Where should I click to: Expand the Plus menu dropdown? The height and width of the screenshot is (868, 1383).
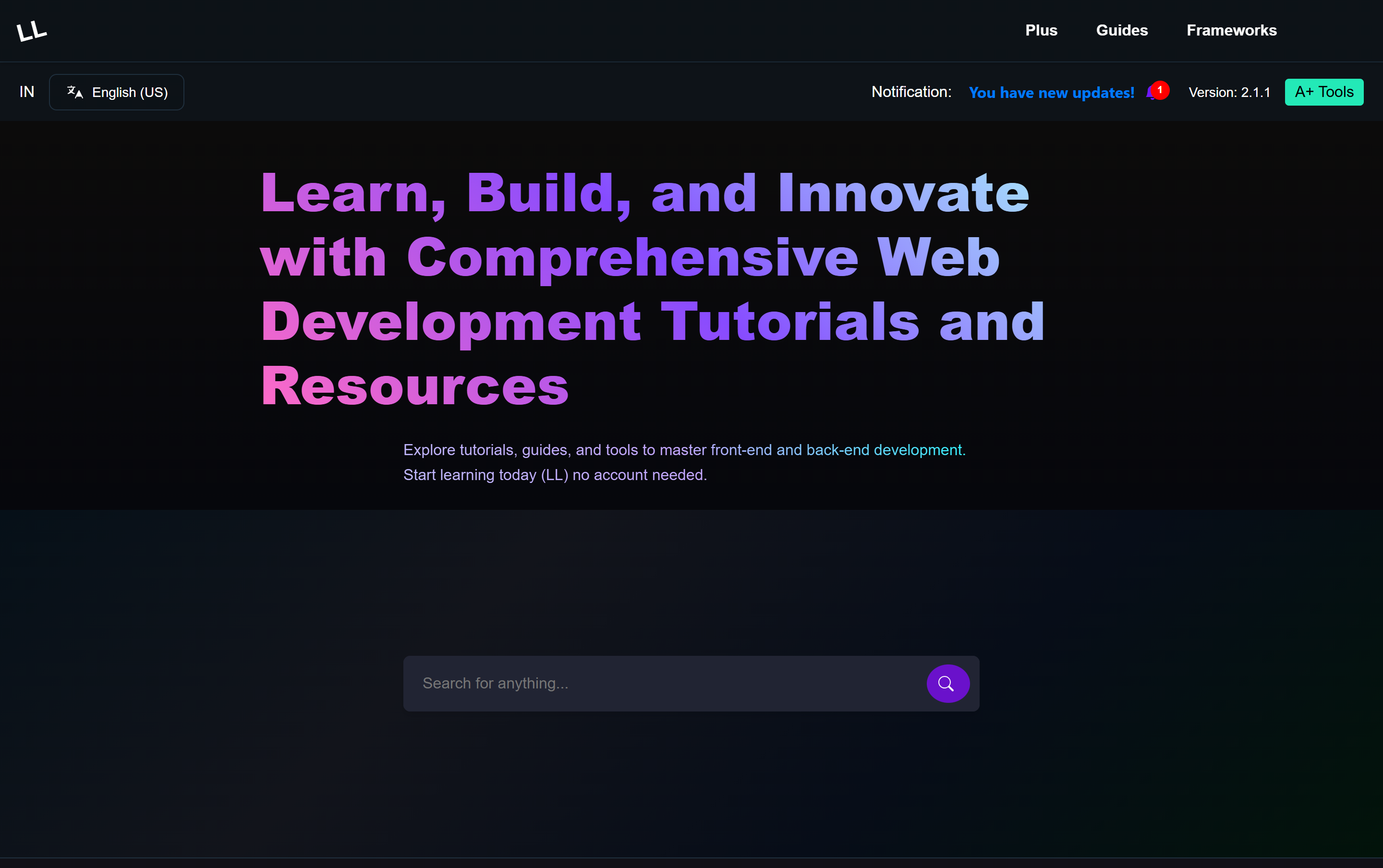(x=1040, y=30)
